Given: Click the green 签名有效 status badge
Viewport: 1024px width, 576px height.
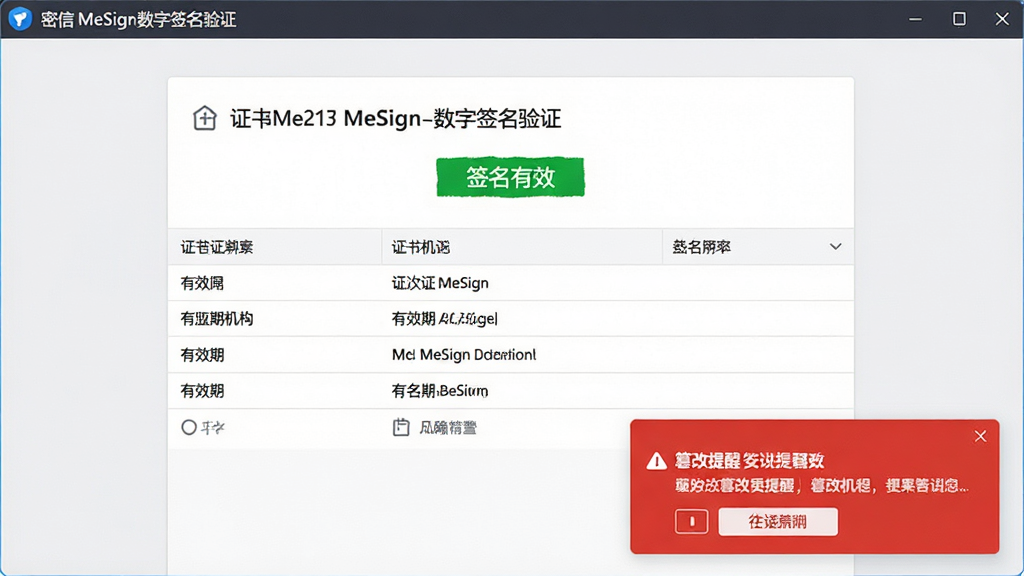Looking at the screenshot, I should click(x=510, y=177).
